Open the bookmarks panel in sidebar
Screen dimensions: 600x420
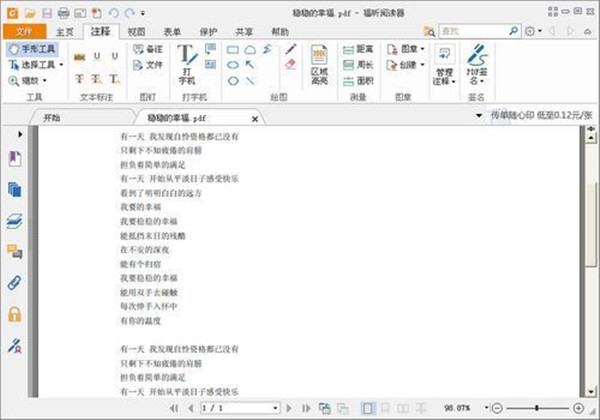point(15,159)
